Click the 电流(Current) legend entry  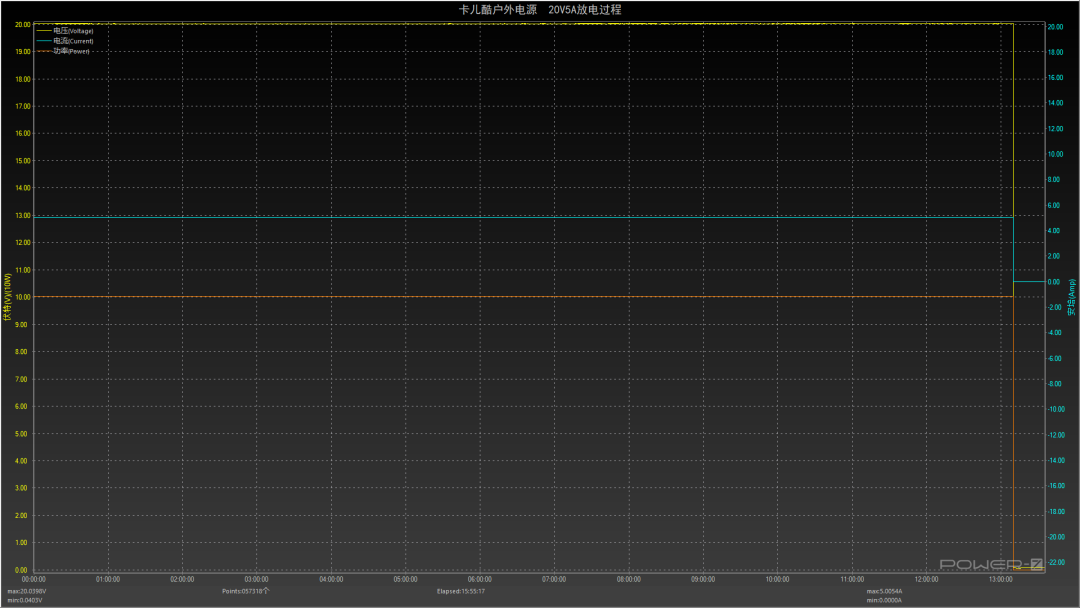pos(65,41)
